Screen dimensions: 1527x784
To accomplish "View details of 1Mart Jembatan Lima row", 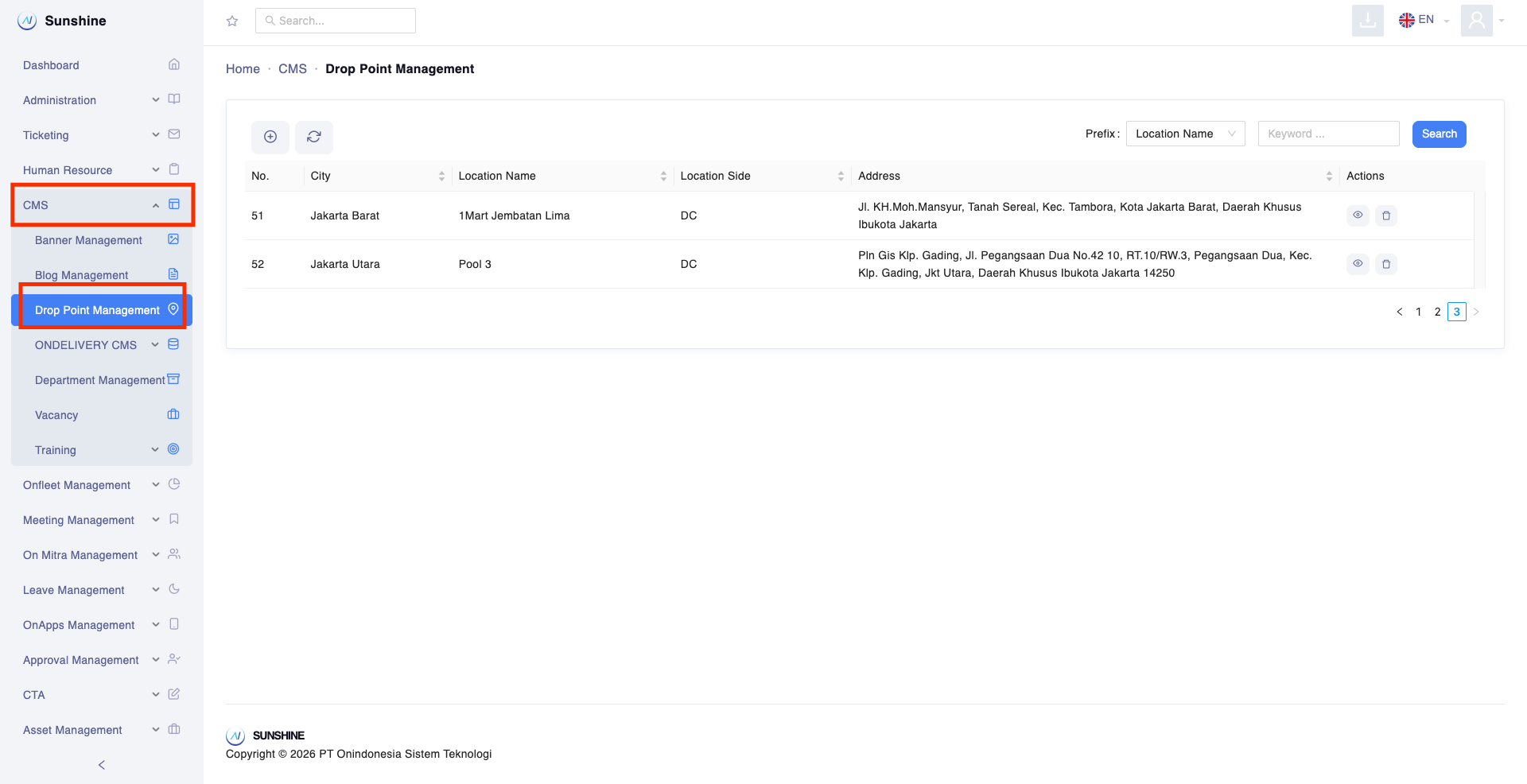I will click(1358, 215).
